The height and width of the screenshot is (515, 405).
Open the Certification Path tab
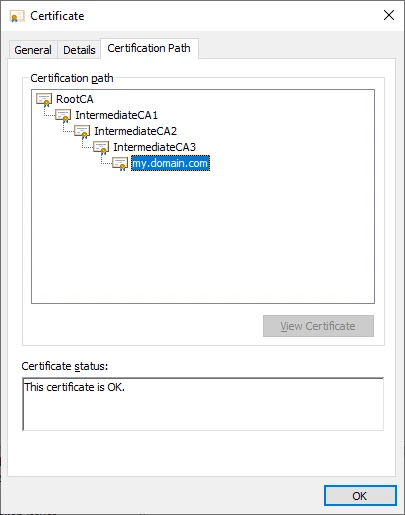[x=149, y=48]
